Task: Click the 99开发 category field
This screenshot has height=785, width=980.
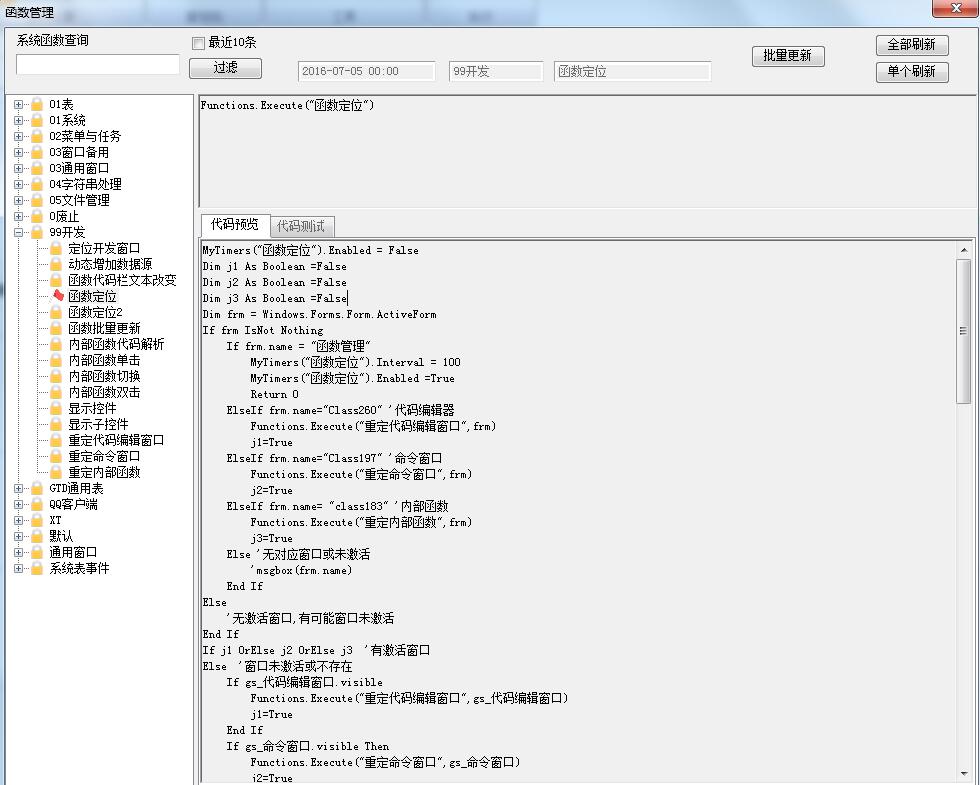Action: tap(496, 71)
